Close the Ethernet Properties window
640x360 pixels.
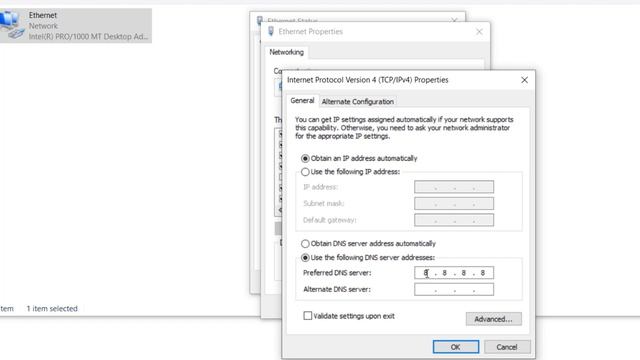pyautogui.click(x=479, y=31)
